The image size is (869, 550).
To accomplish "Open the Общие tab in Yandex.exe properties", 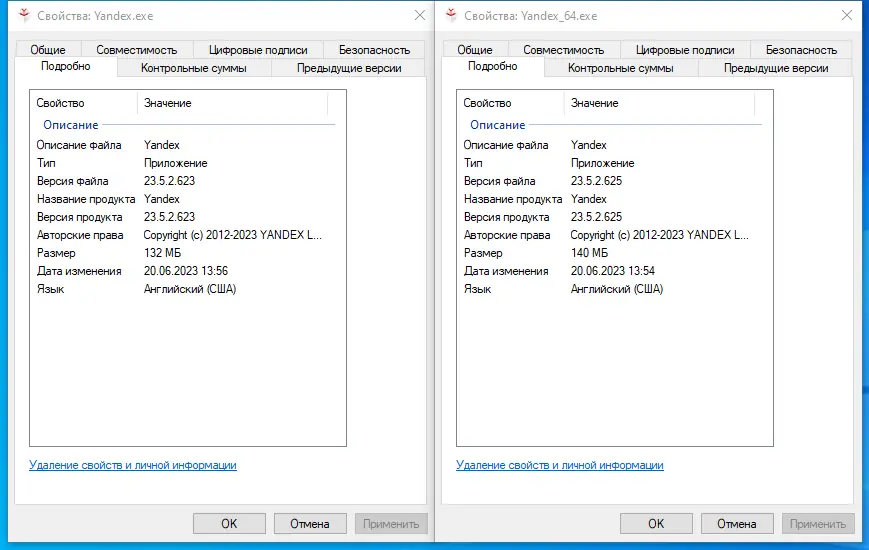I will (x=48, y=50).
